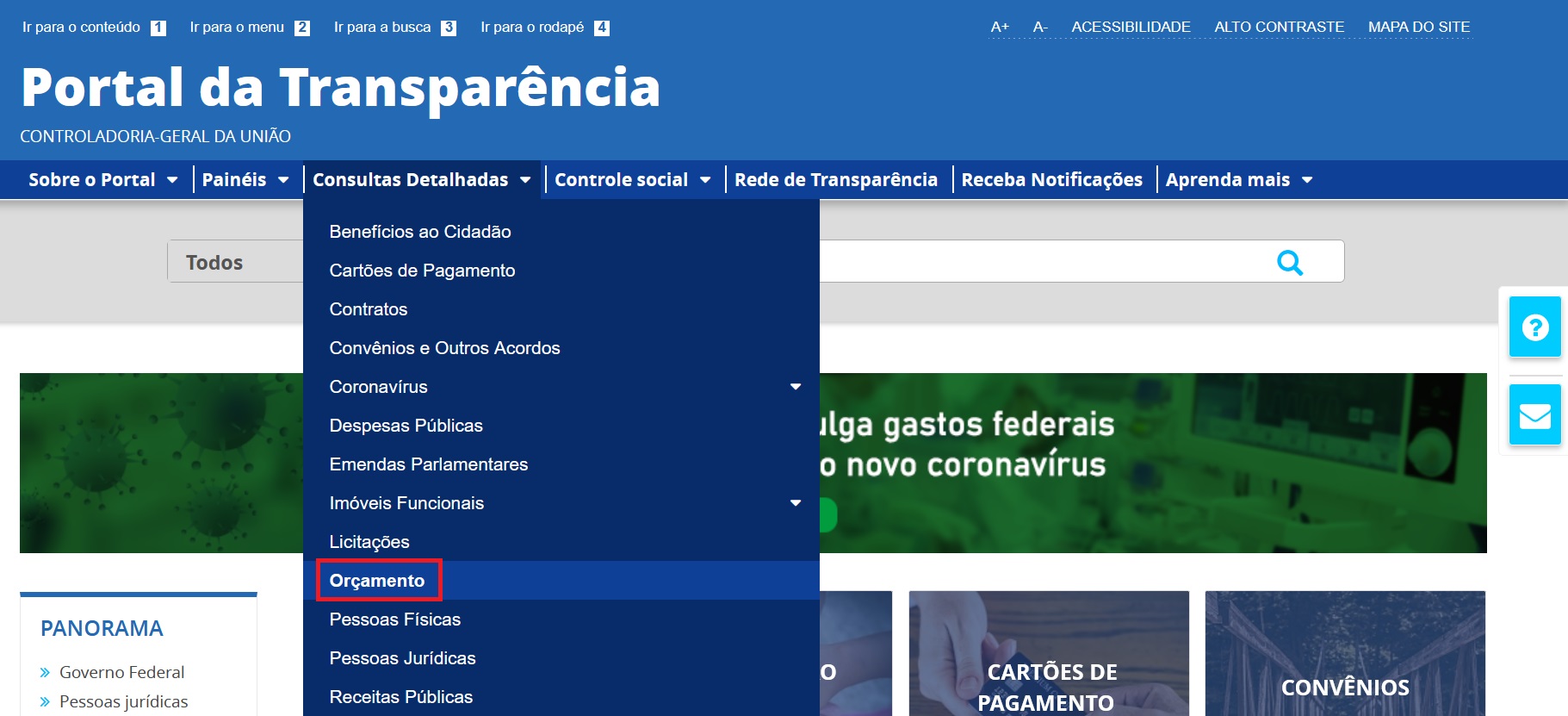The width and height of the screenshot is (1568, 716).
Task: Open the Sobre o Portal dropdown
Action: click(103, 180)
